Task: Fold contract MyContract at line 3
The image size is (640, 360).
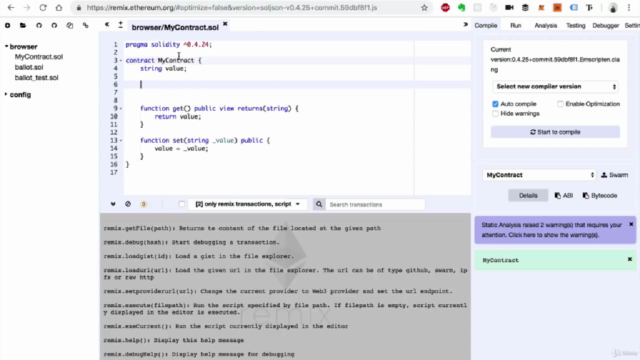Action: [x=121, y=60]
